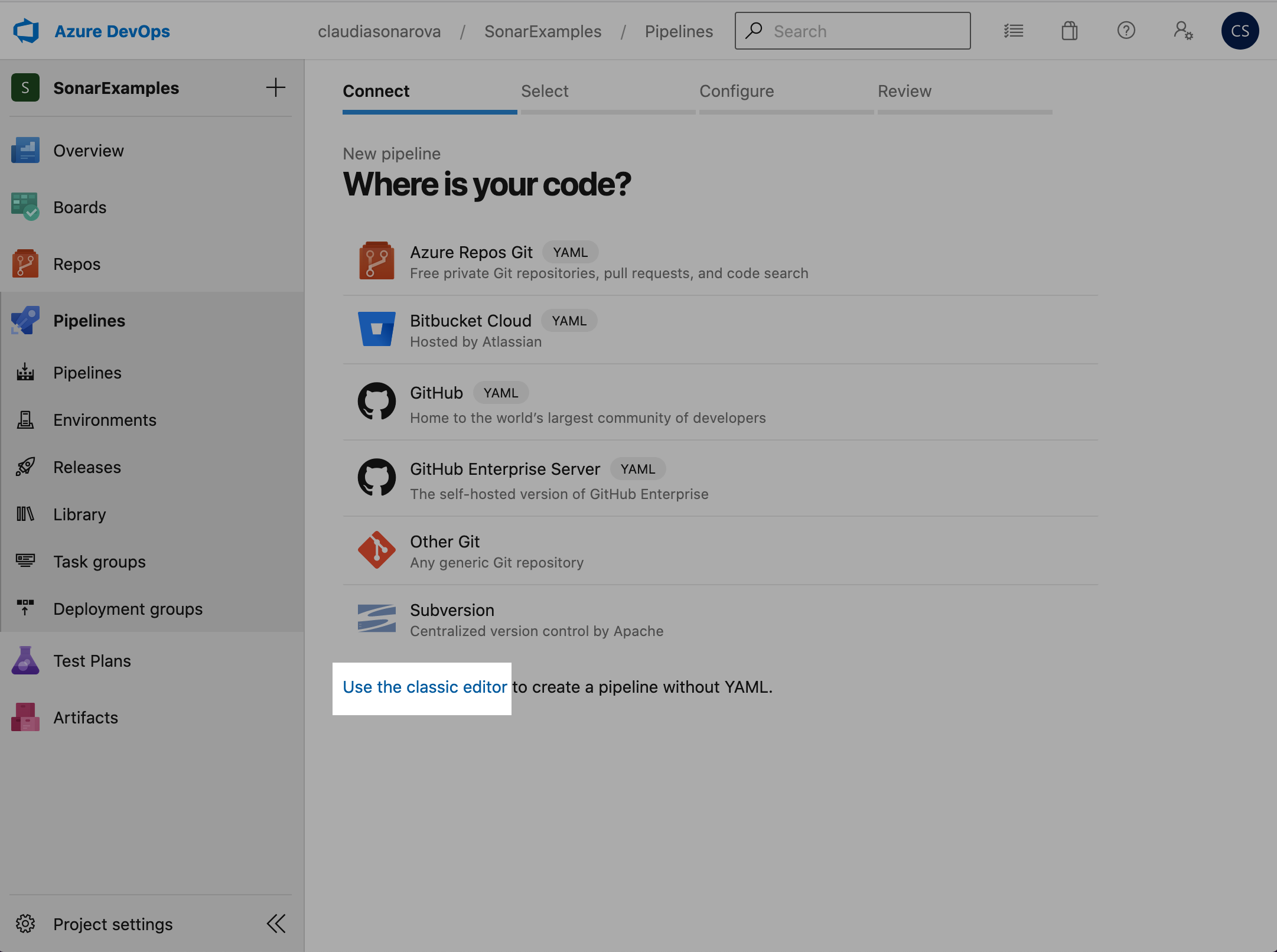Click the Project settings gear icon
Viewport: 1277px width, 952px height.
(x=25, y=924)
